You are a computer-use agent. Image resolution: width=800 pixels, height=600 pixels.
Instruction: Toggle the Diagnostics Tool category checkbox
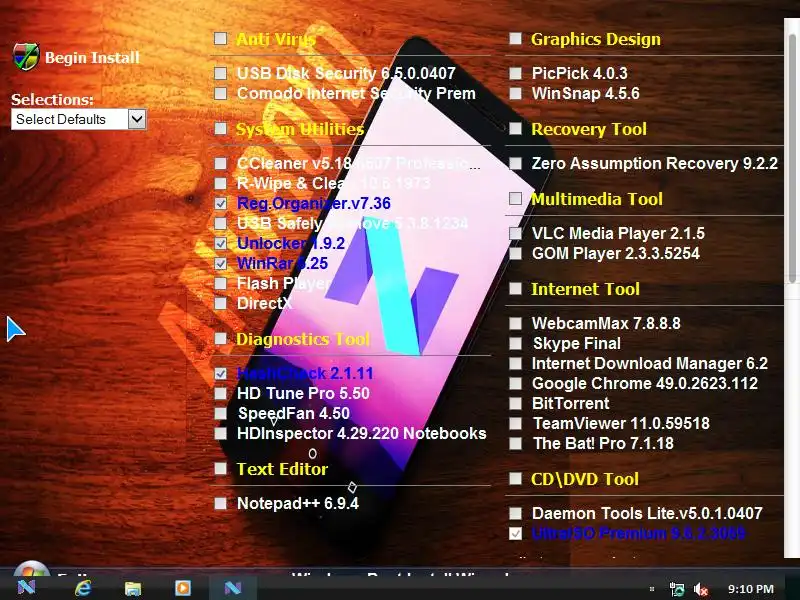tap(220, 338)
